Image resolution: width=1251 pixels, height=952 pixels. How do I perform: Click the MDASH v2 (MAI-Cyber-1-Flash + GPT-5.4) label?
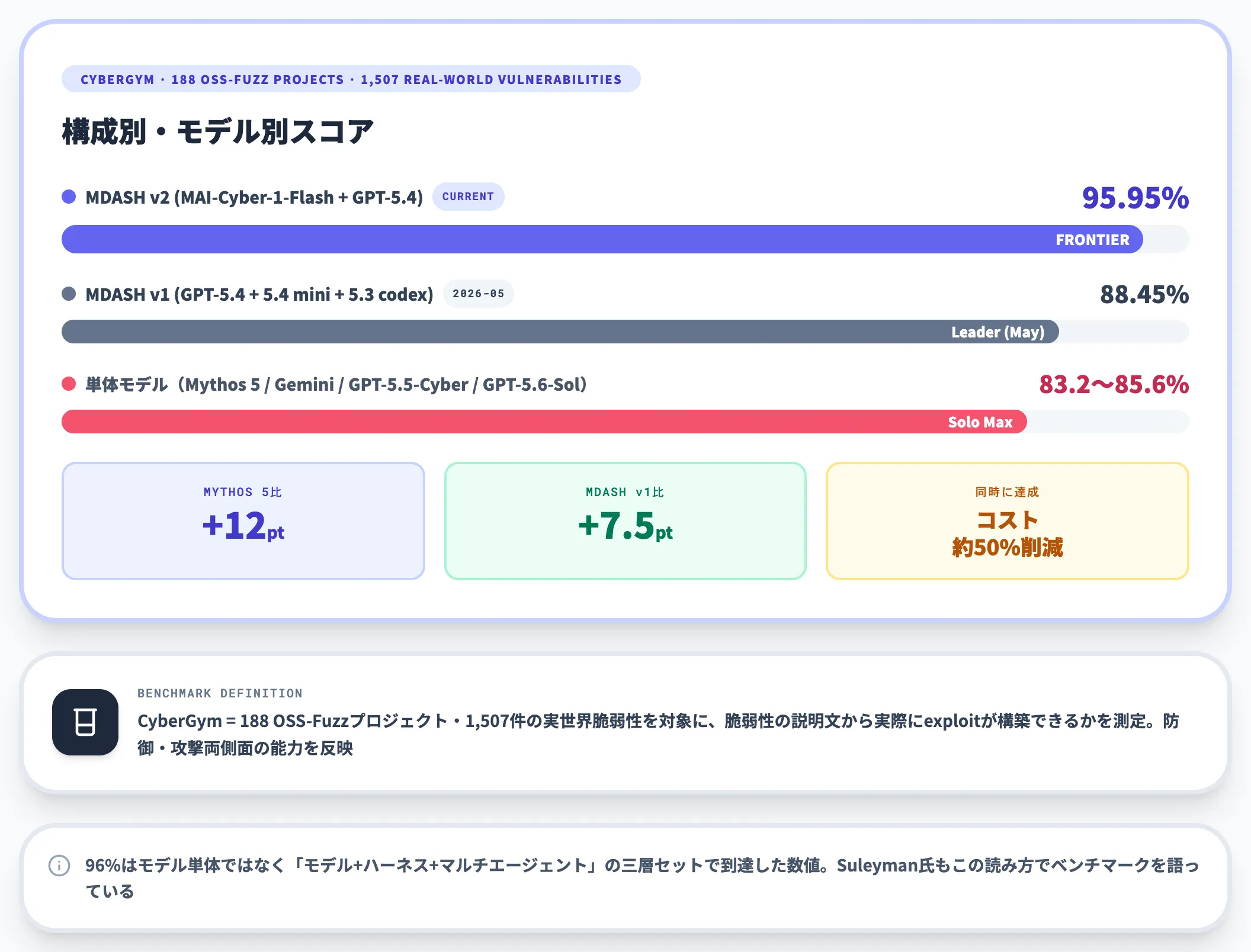(x=254, y=197)
